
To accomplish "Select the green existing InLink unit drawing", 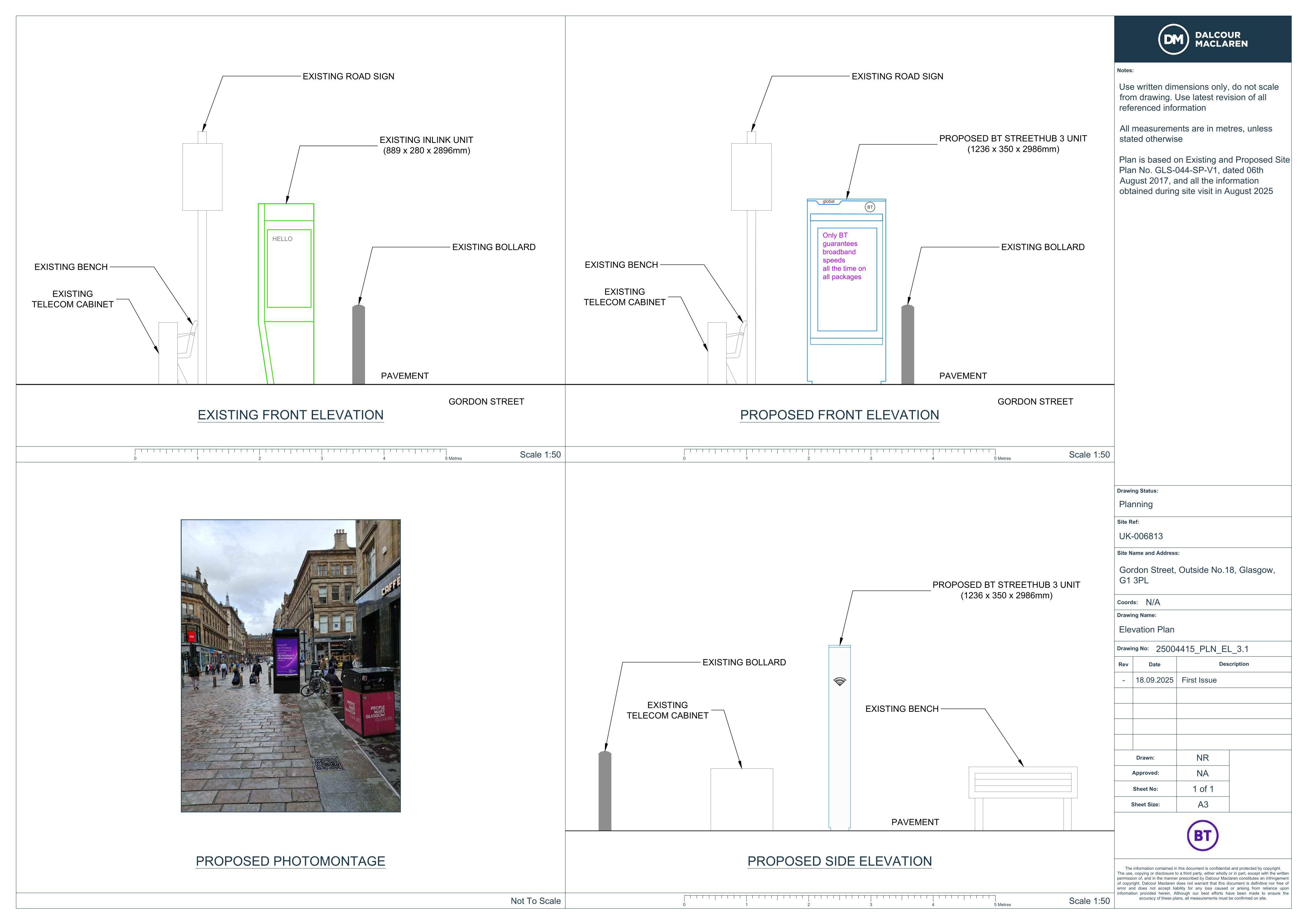I will 286,294.
